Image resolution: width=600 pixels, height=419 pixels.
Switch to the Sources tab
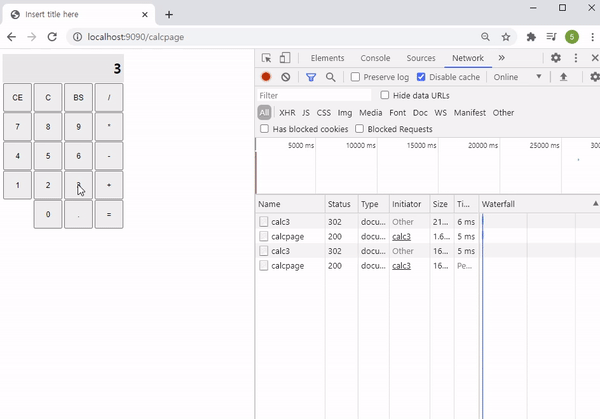(421, 58)
